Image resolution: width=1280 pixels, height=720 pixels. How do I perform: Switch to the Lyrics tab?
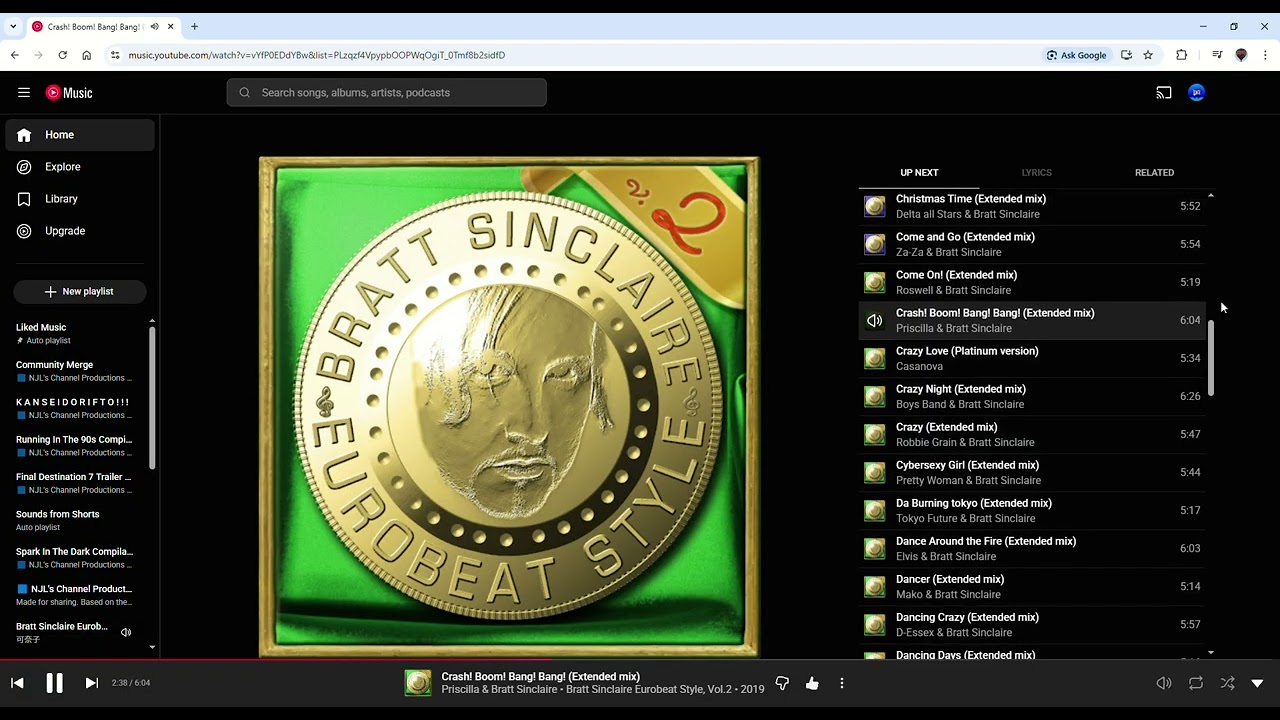click(1036, 172)
